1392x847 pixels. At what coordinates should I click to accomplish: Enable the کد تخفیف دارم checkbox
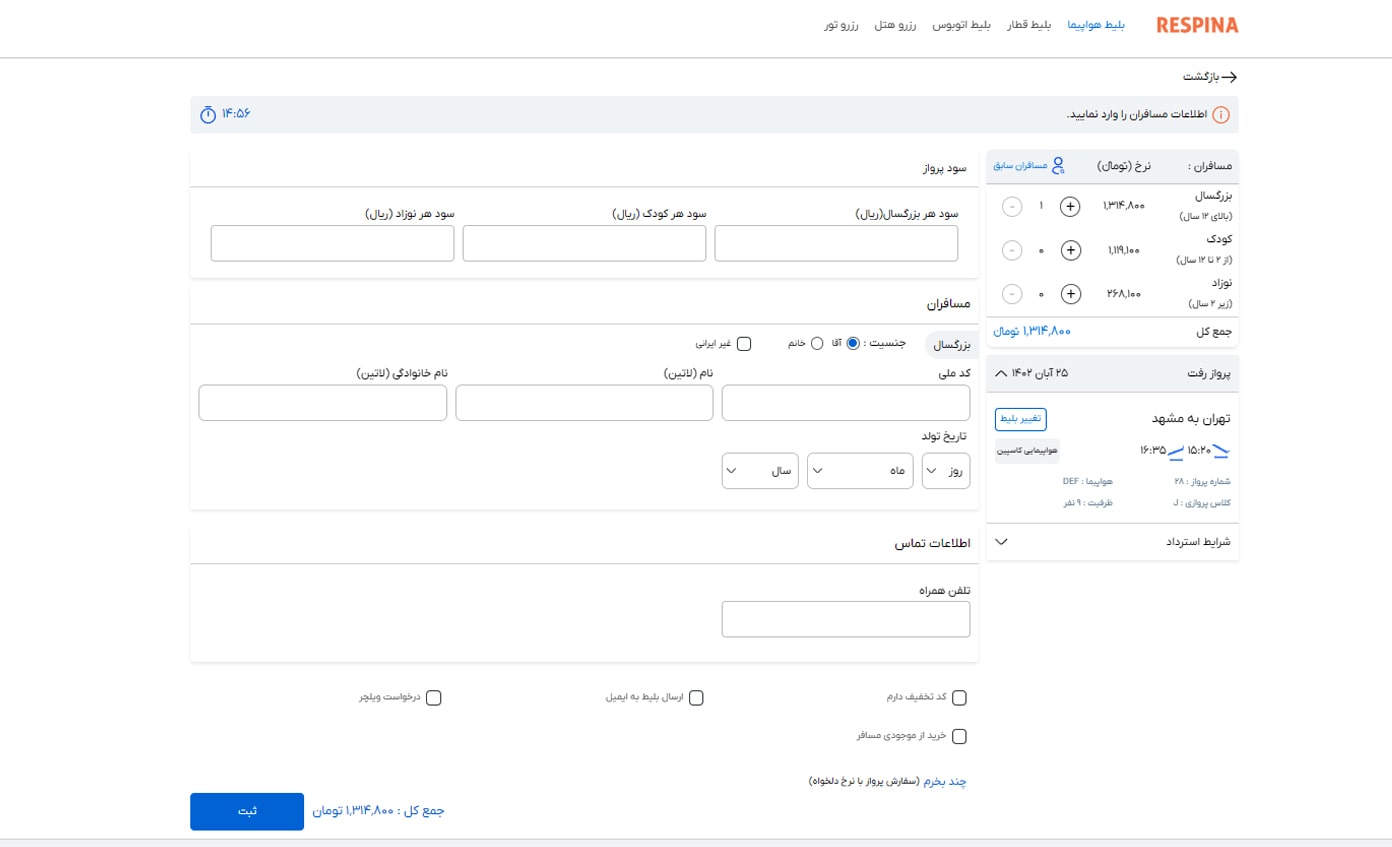tap(960, 698)
